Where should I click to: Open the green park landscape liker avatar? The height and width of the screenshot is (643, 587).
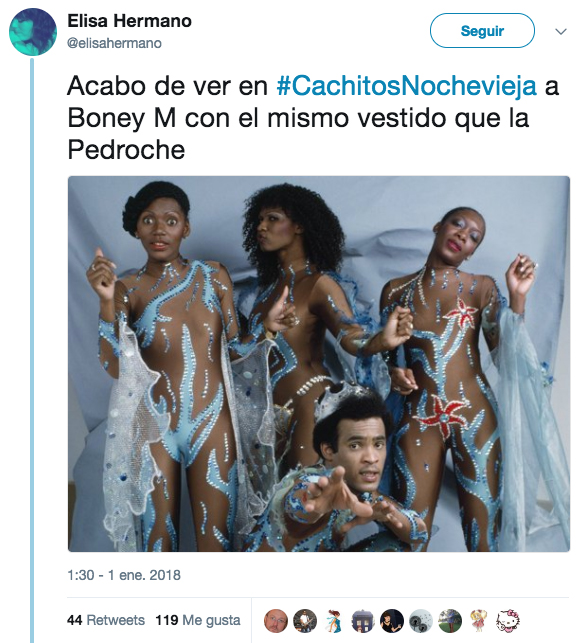point(450,620)
